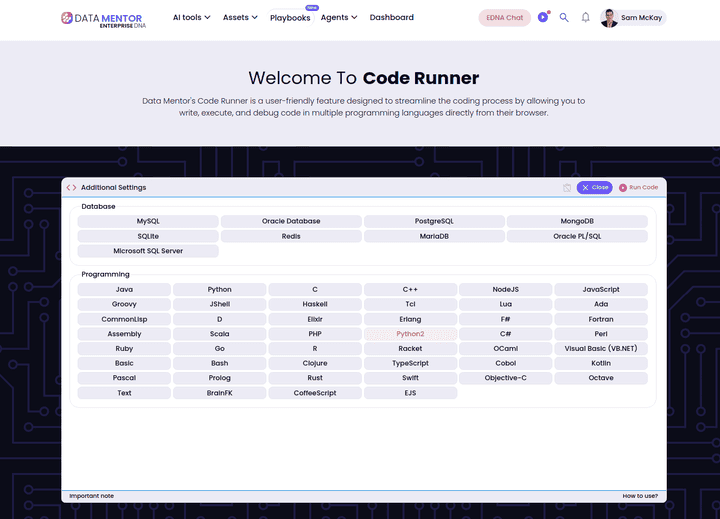Image resolution: width=720 pixels, height=519 pixels.
Task: Click the Data Mentor logo
Action: point(103,18)
